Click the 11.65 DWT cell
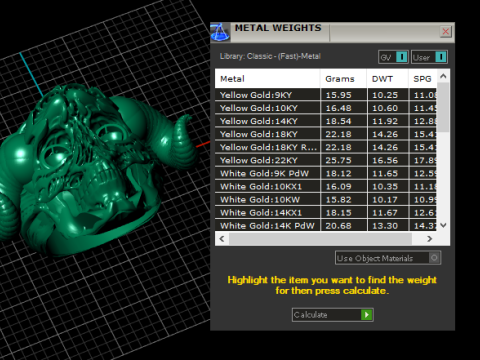The width and height of the screenshot is (480, 360). [x=388, y=173]
